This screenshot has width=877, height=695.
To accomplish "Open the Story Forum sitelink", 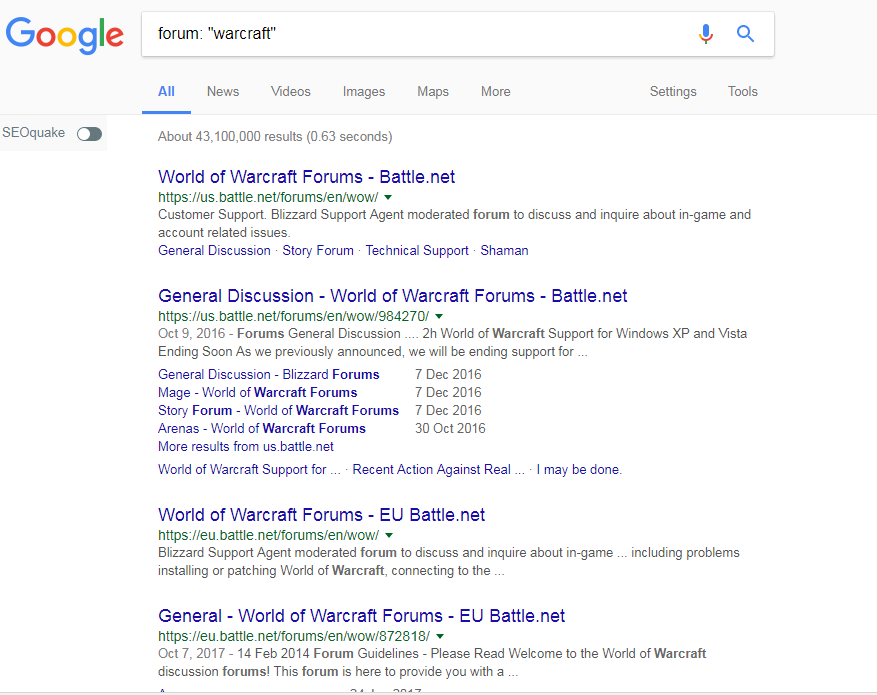I will click(318, 250).
